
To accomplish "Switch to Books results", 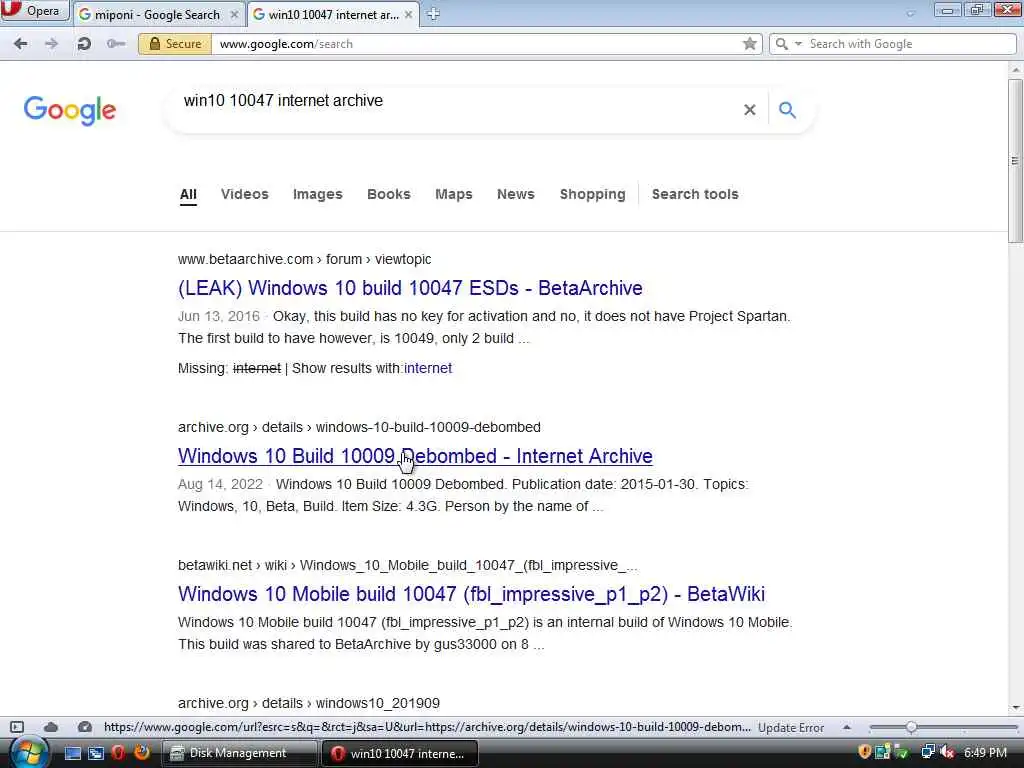I will click(389, 195).
